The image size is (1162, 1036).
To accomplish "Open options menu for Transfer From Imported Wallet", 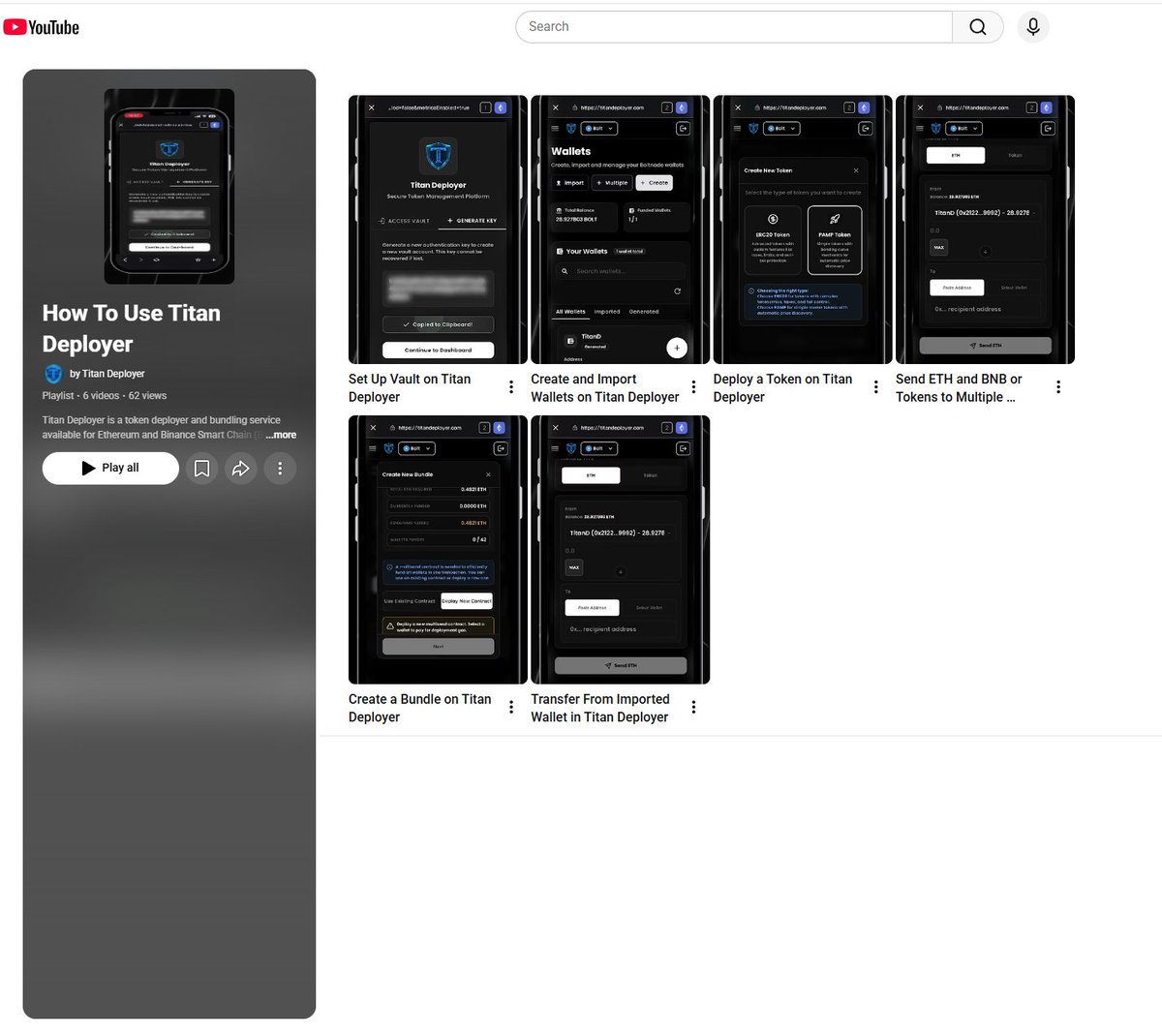I will pos(693,707).
